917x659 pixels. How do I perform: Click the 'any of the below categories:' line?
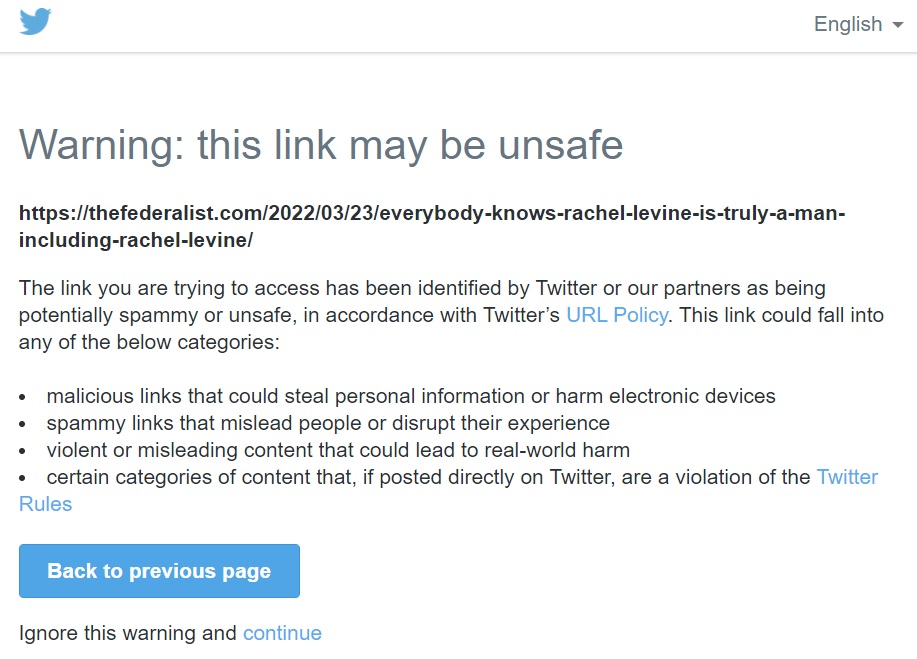[149, 342]
